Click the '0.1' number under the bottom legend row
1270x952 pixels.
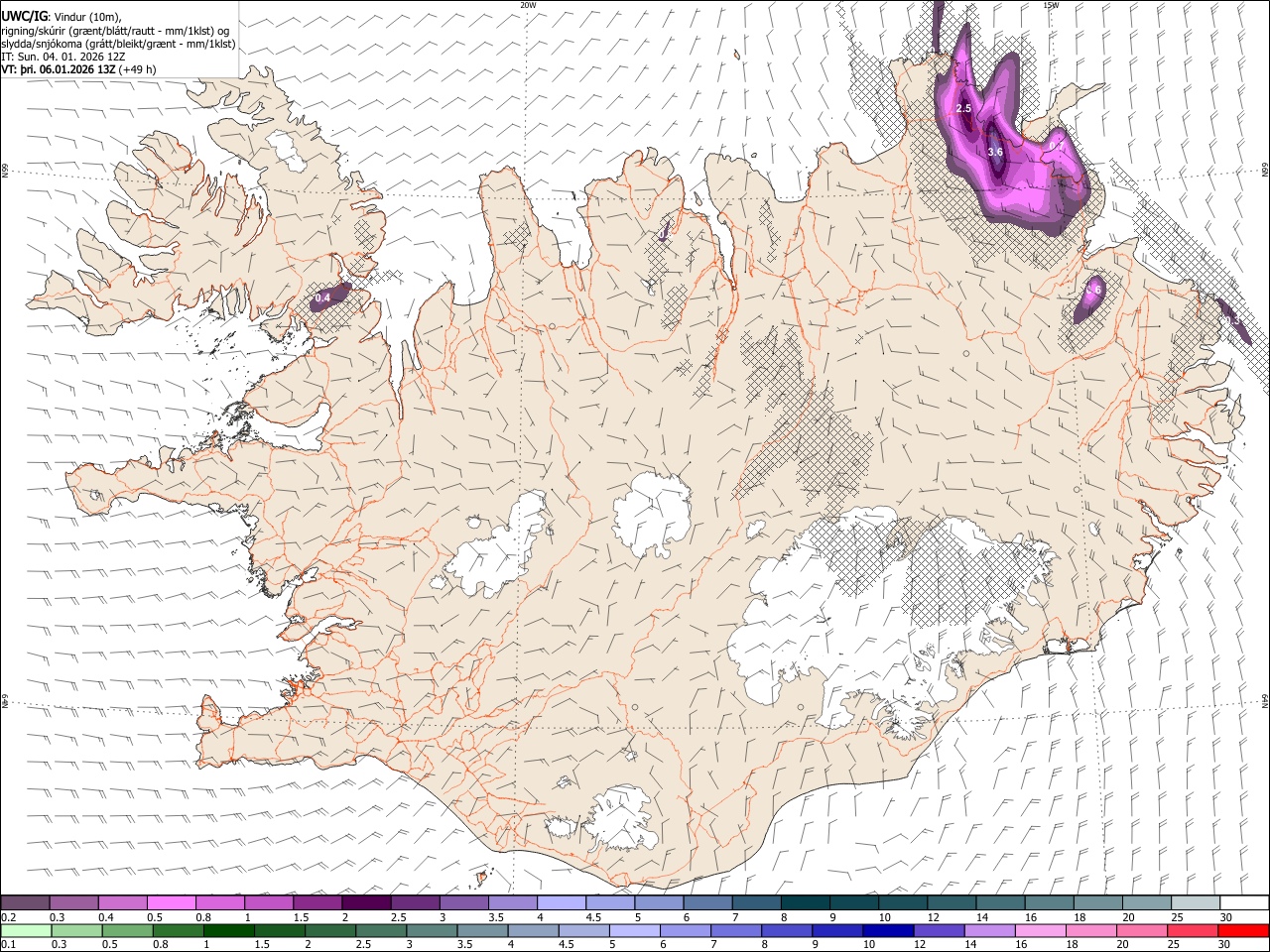(8, 945)
